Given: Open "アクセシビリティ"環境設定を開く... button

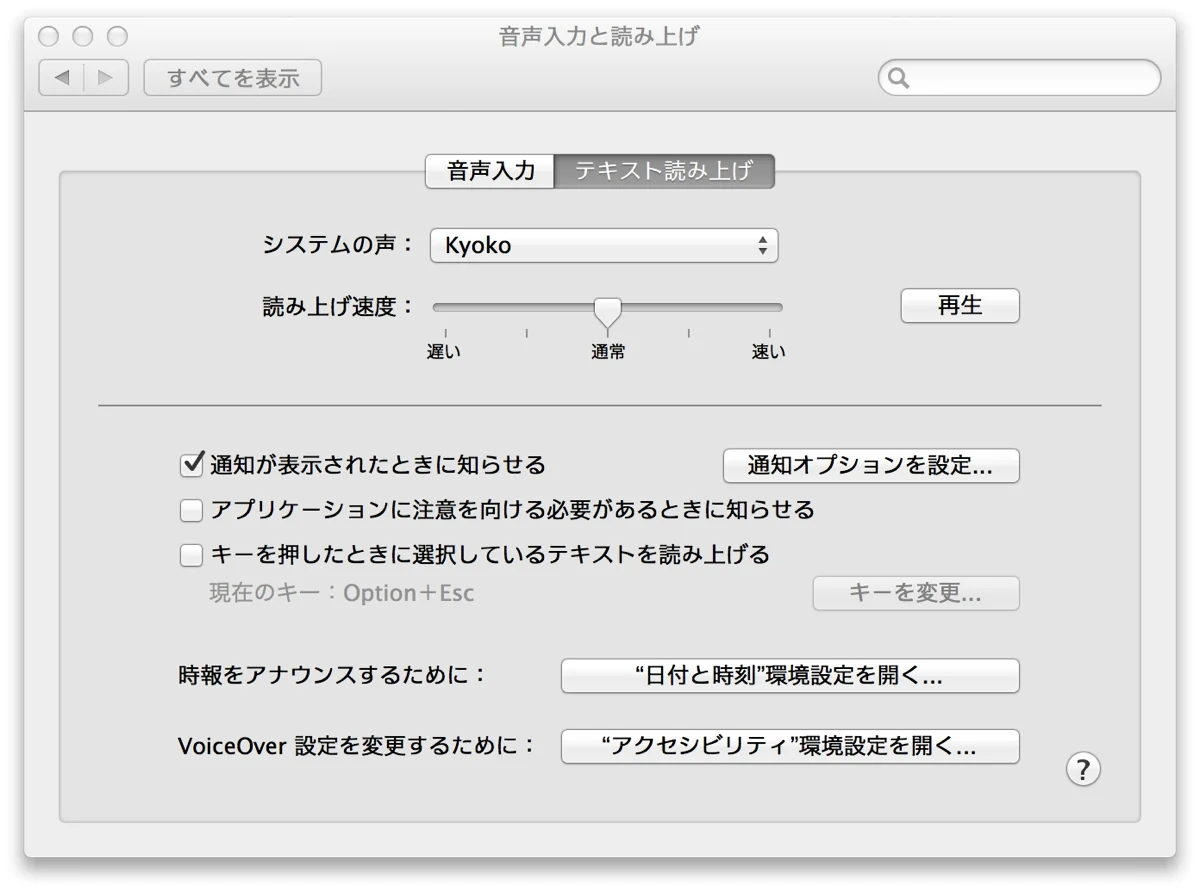Looking at the screenshot, I should 790,746.
